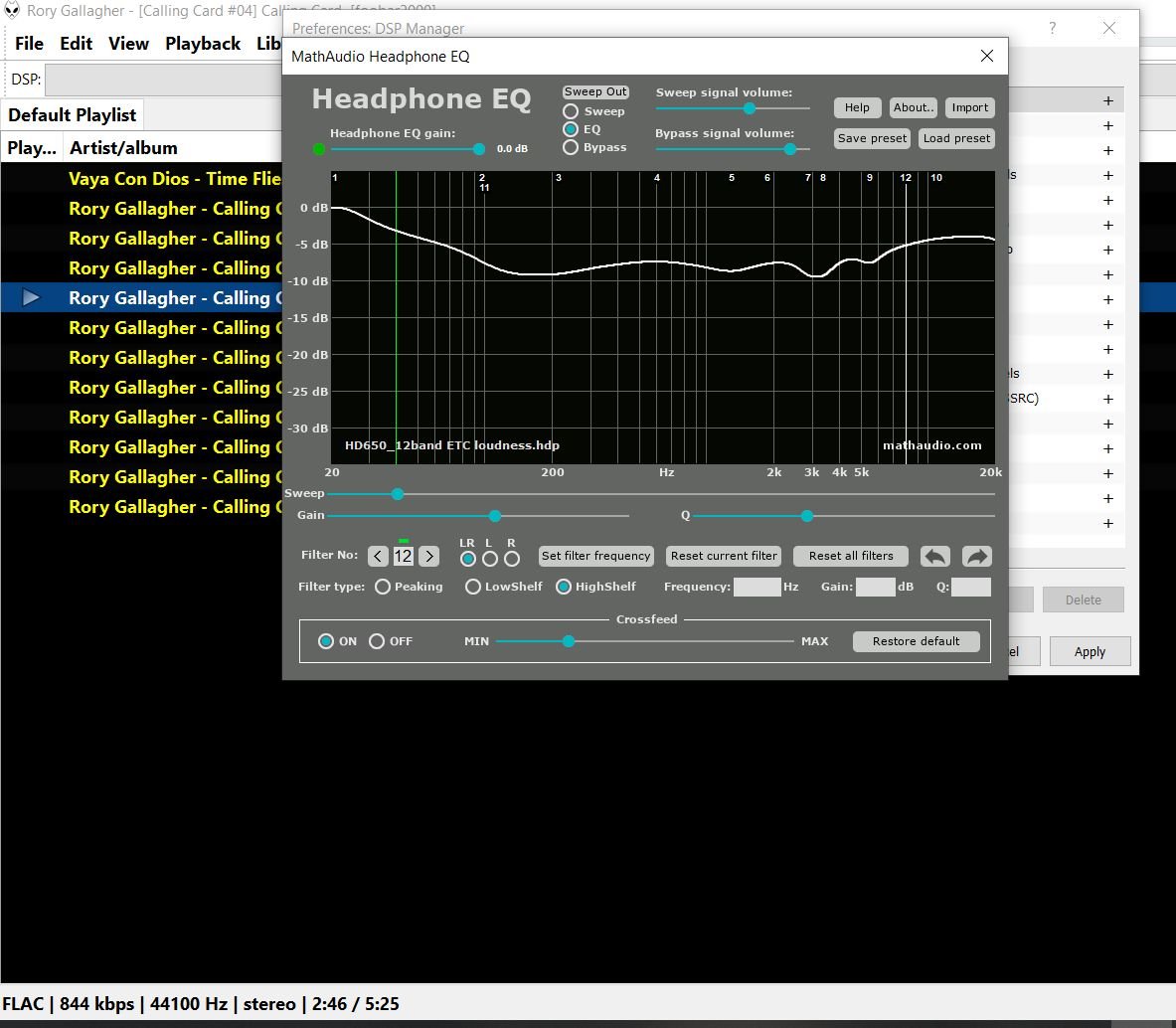The width and height of the screenshot is (1176, 1028).
Task: Click filter marker 12 on the EQ graph
Action: [906, 178]
